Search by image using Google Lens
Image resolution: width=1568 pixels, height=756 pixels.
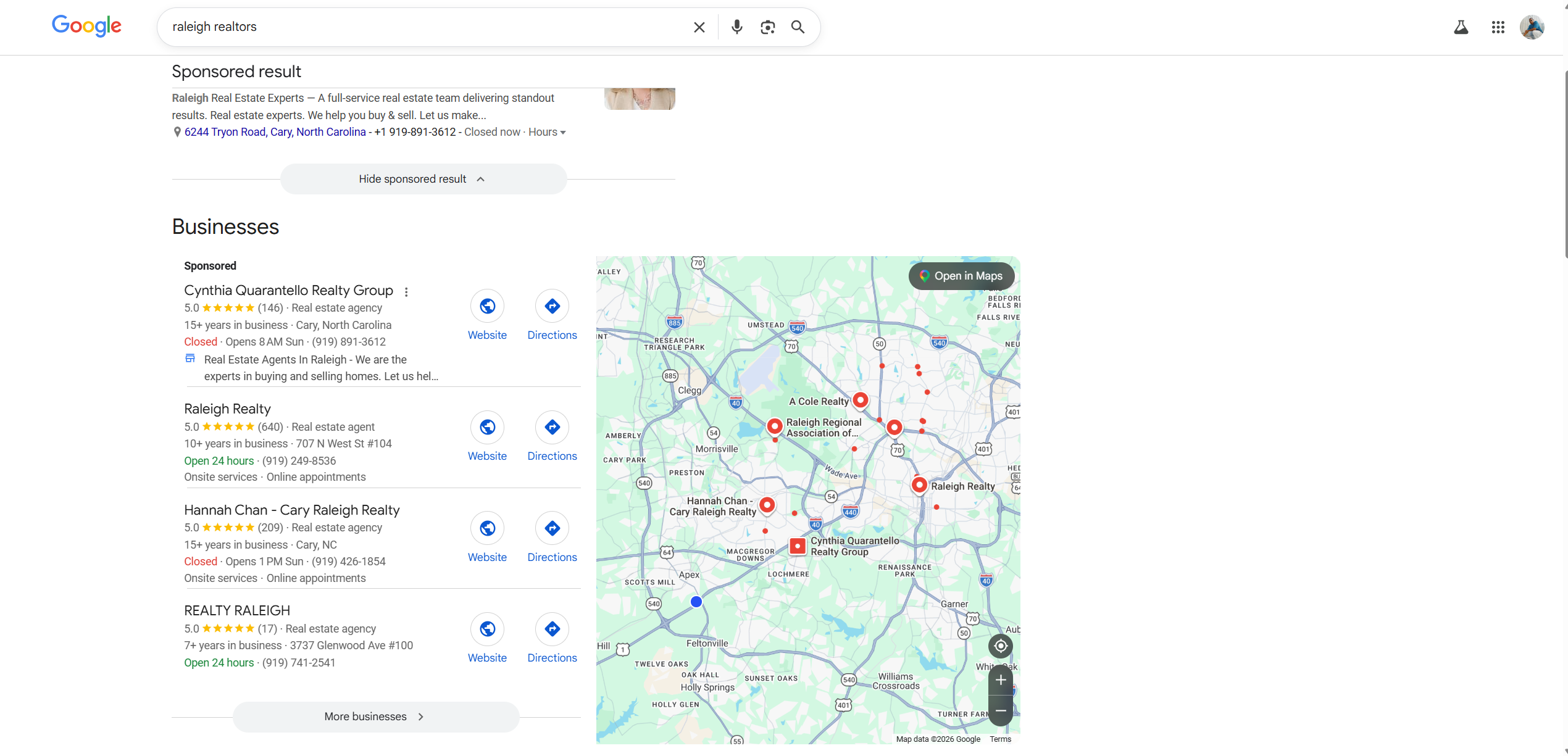coord(767,27)
